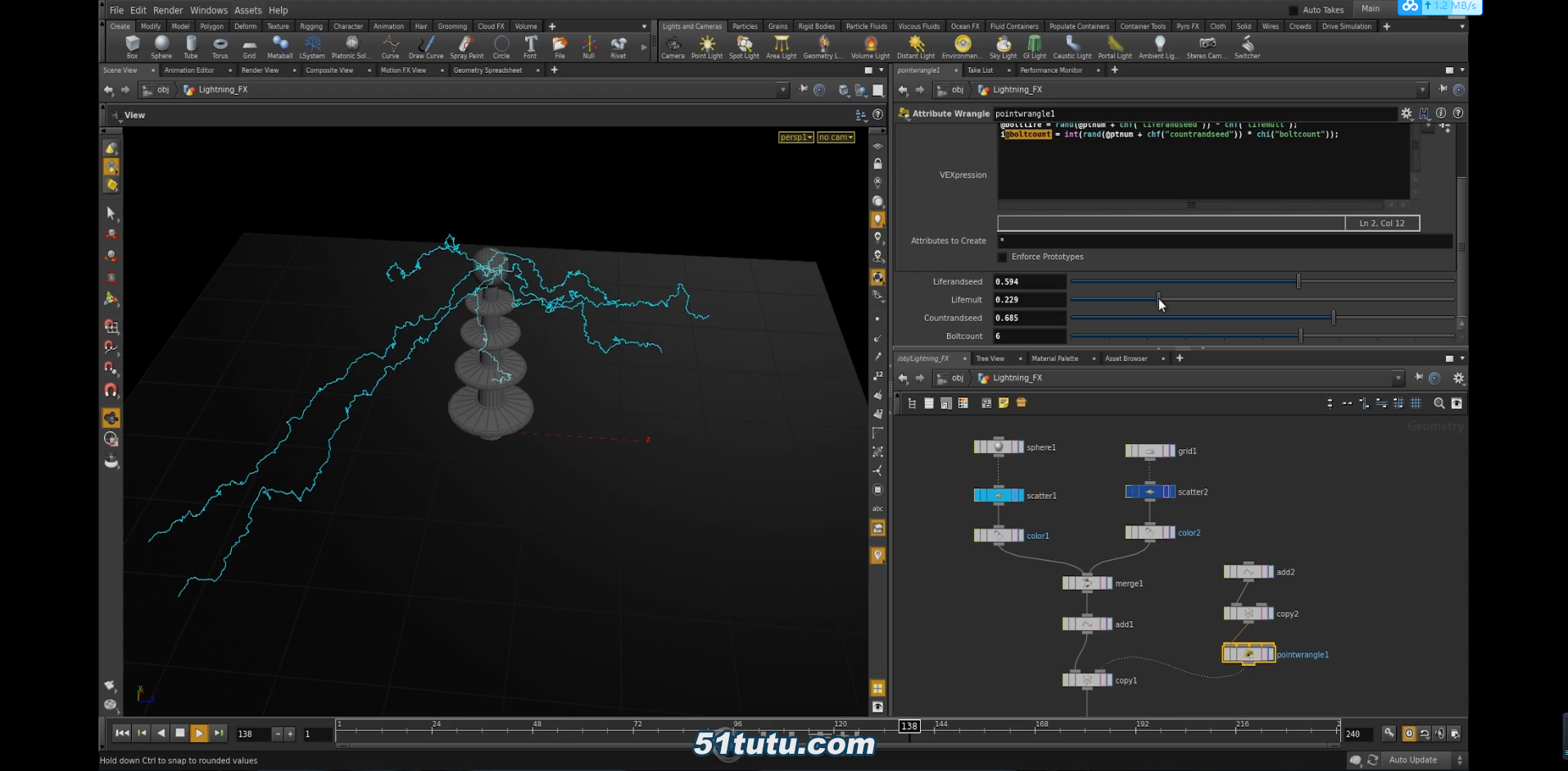This screenshot has height=771, width=1568.
Task: Show more Create shelf tools arrow
Action: (x=643, y=47)
